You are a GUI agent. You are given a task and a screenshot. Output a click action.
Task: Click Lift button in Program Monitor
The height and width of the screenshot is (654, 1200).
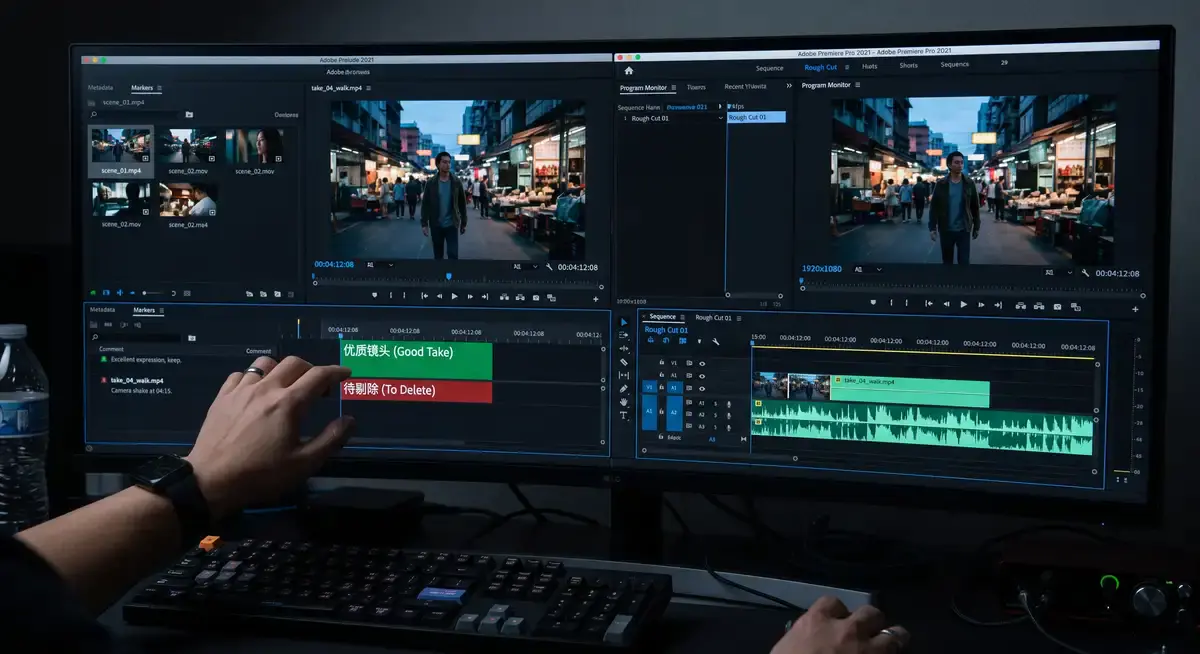(x=1021, y=306)
